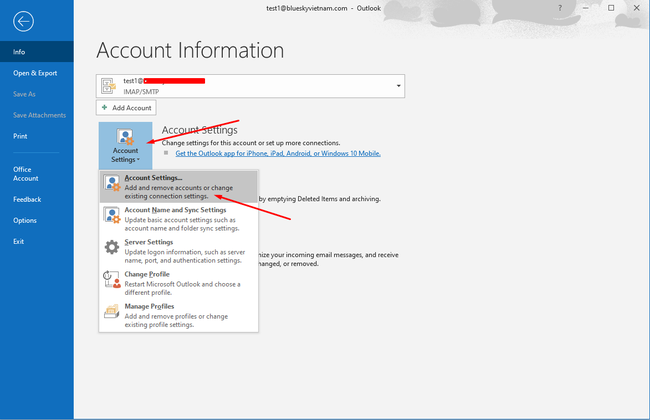The image size is (650, 420).
Task: Open the Info tab
Action: click(37, 52)
